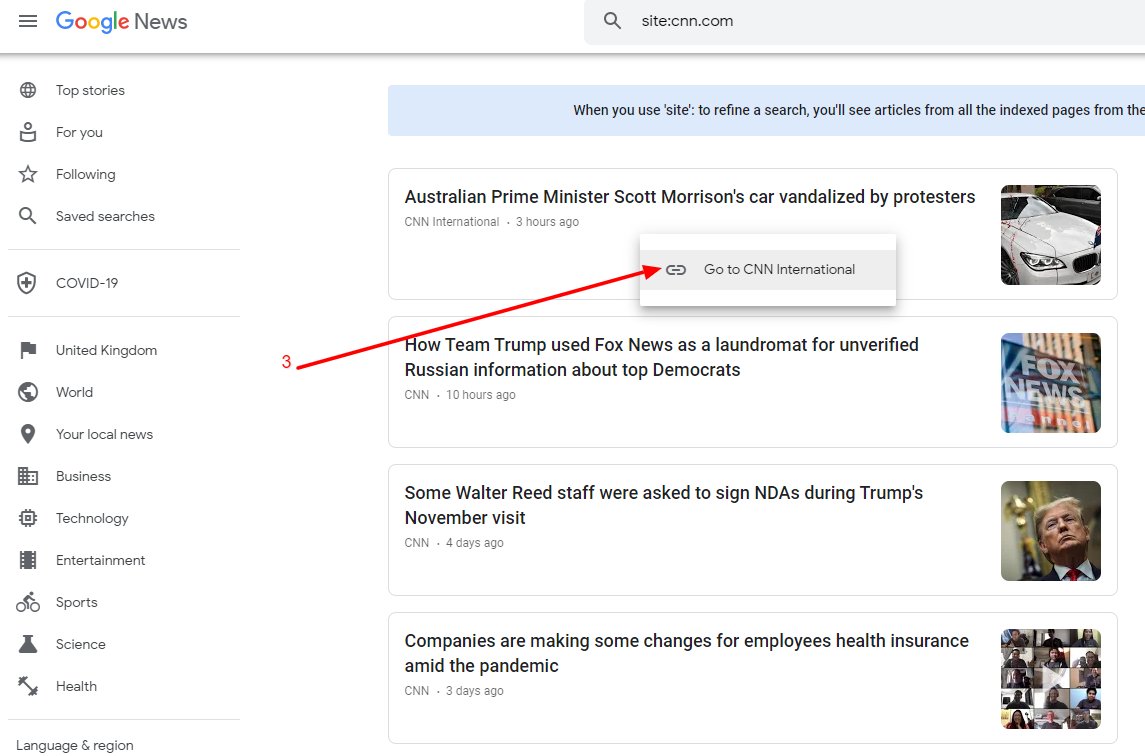The height and width of the screenshot is (756, 1145).
Task: Open Your local news section
Action: pyautogui.click(x=104, y=434)
